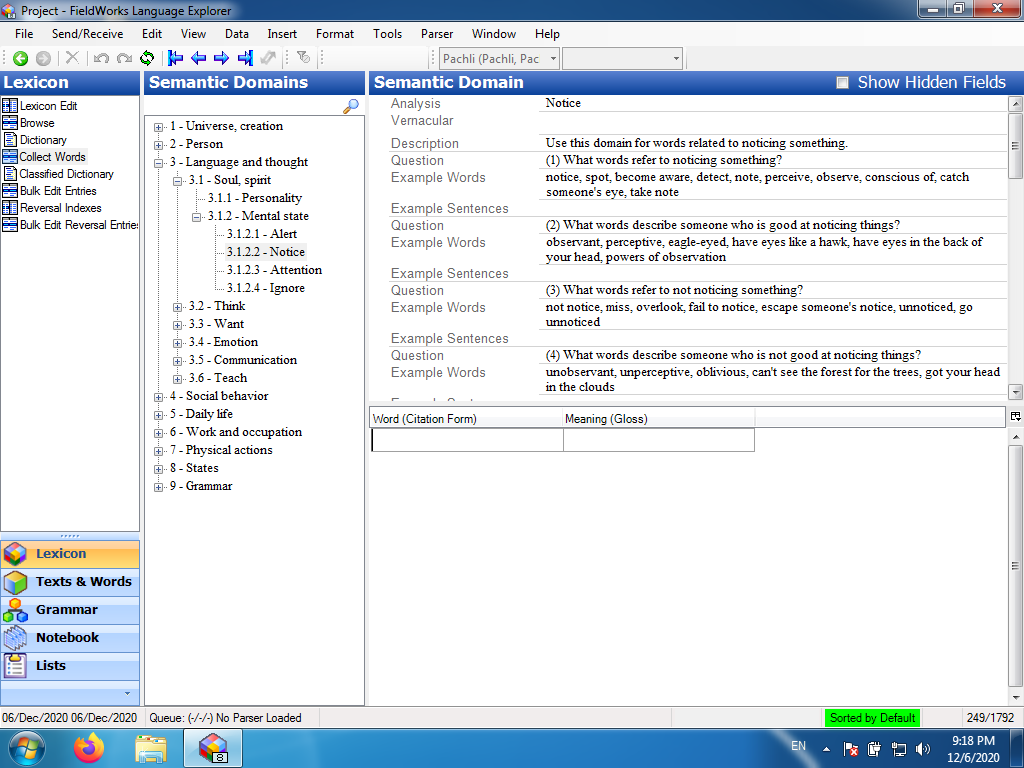Enable the Show Hidden Fields checkbox
This screenshot has height=768, width=1024.
(842, 83)
